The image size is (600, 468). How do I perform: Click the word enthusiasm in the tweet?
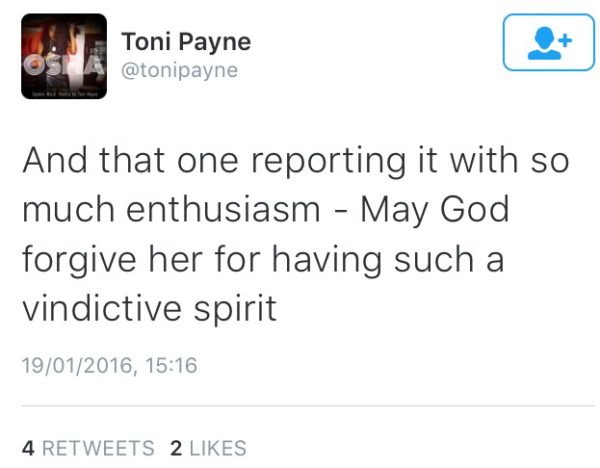click(x=223, y=209)
